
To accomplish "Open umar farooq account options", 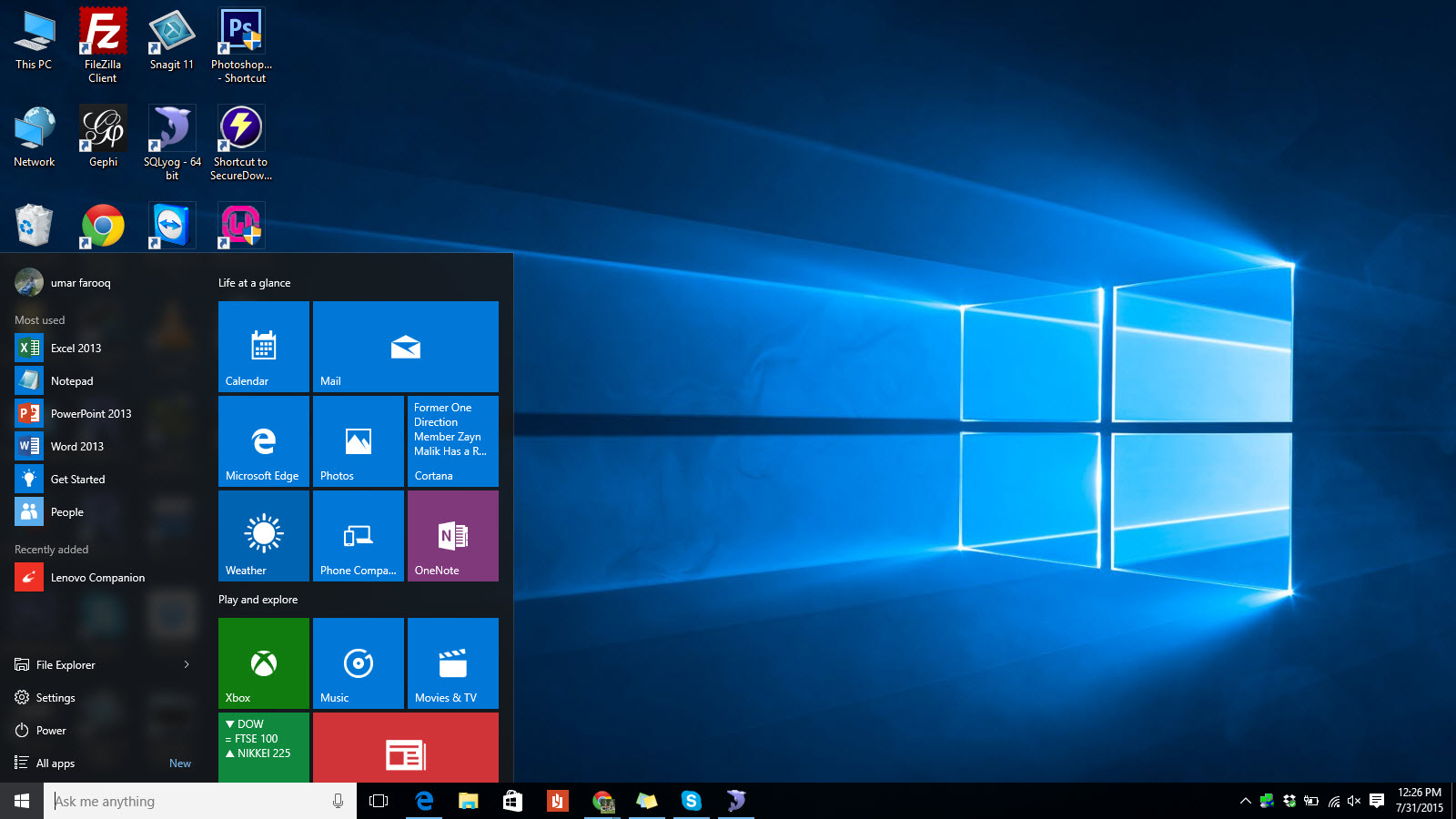I will point(64,282).
